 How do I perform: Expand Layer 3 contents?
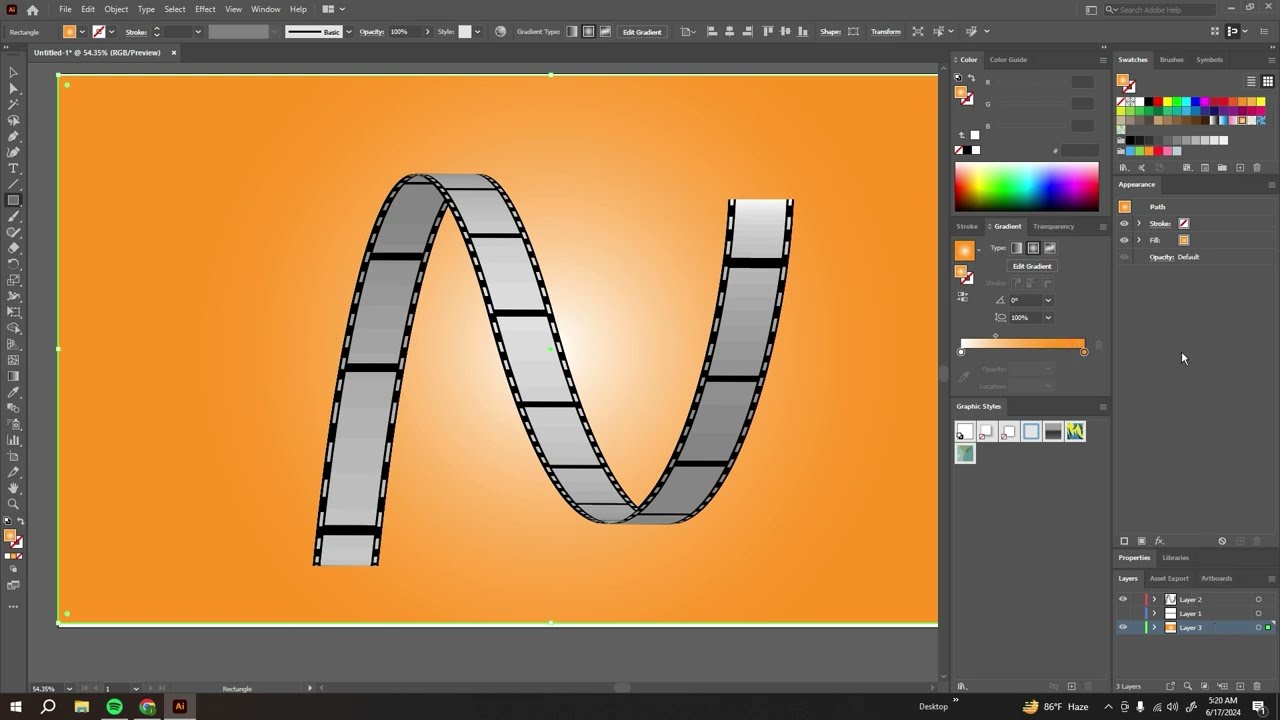tap(1154, 627)
